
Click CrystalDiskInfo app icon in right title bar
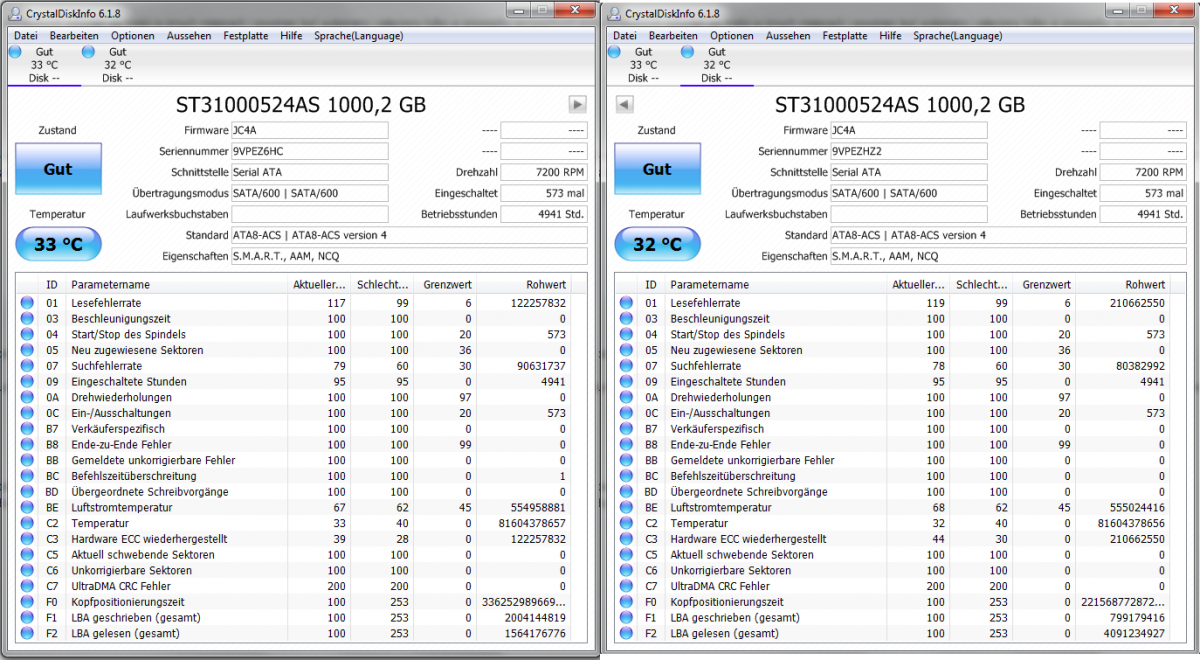click(x=613, y=13)
